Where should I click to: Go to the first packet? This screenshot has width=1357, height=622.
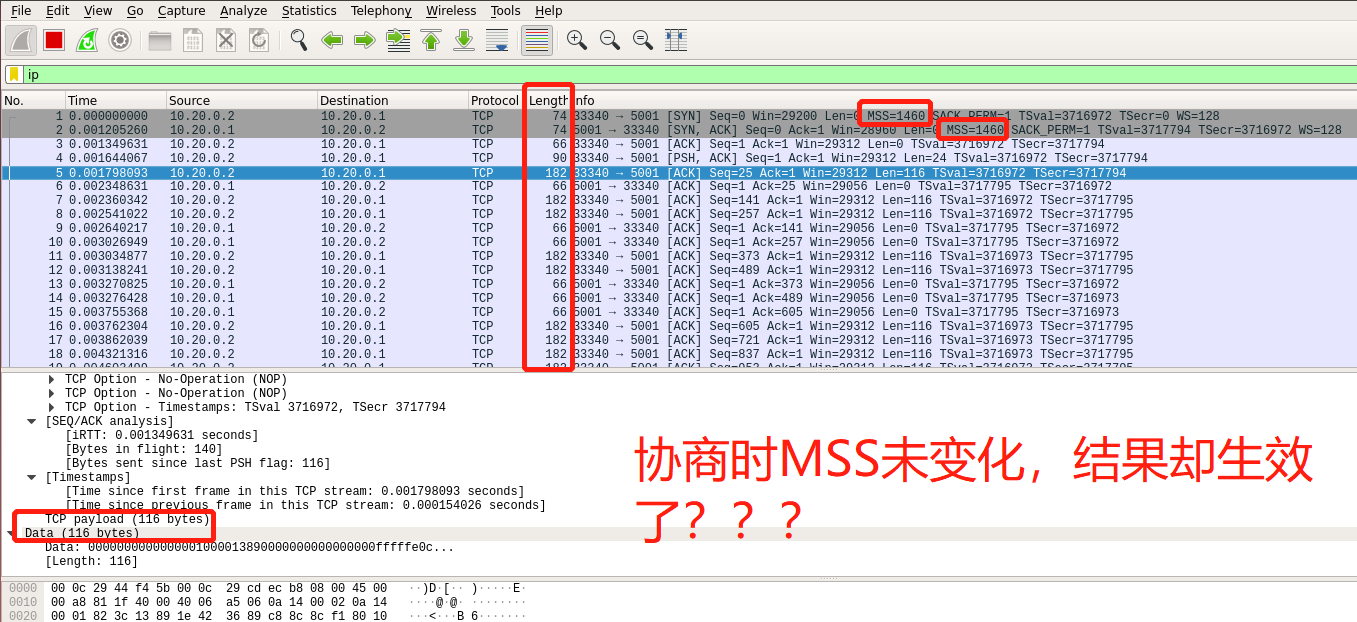[430, 40]
